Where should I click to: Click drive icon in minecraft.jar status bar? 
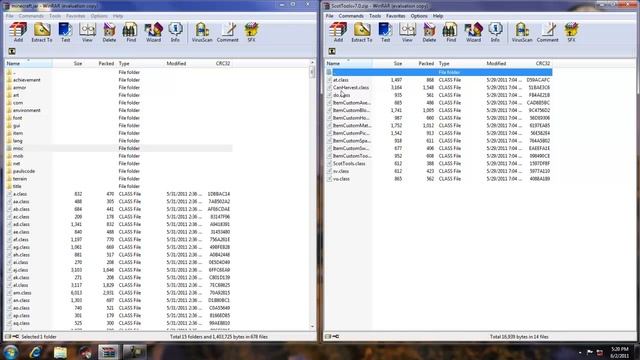tap(8, 337)
